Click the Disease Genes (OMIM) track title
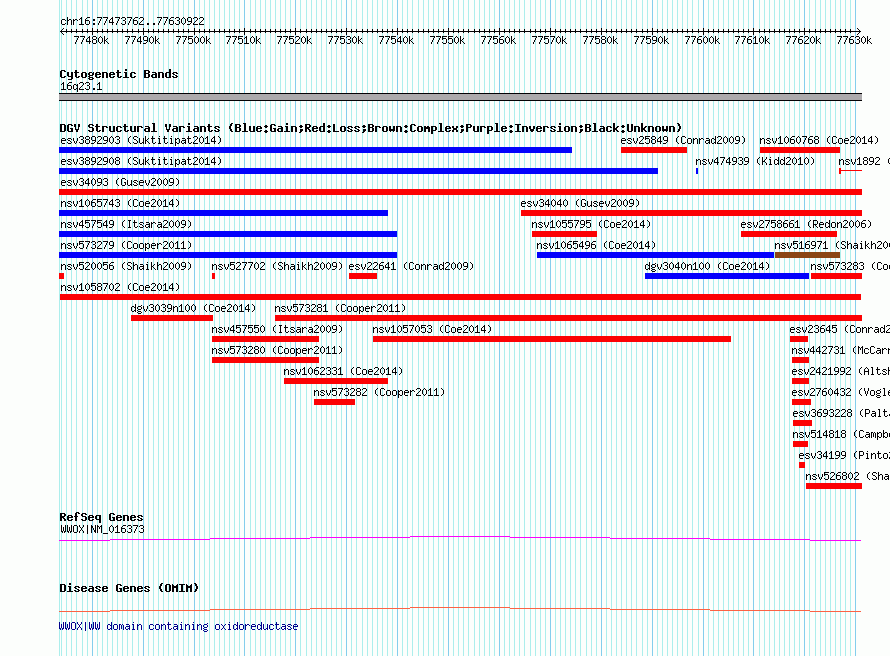 129,588
